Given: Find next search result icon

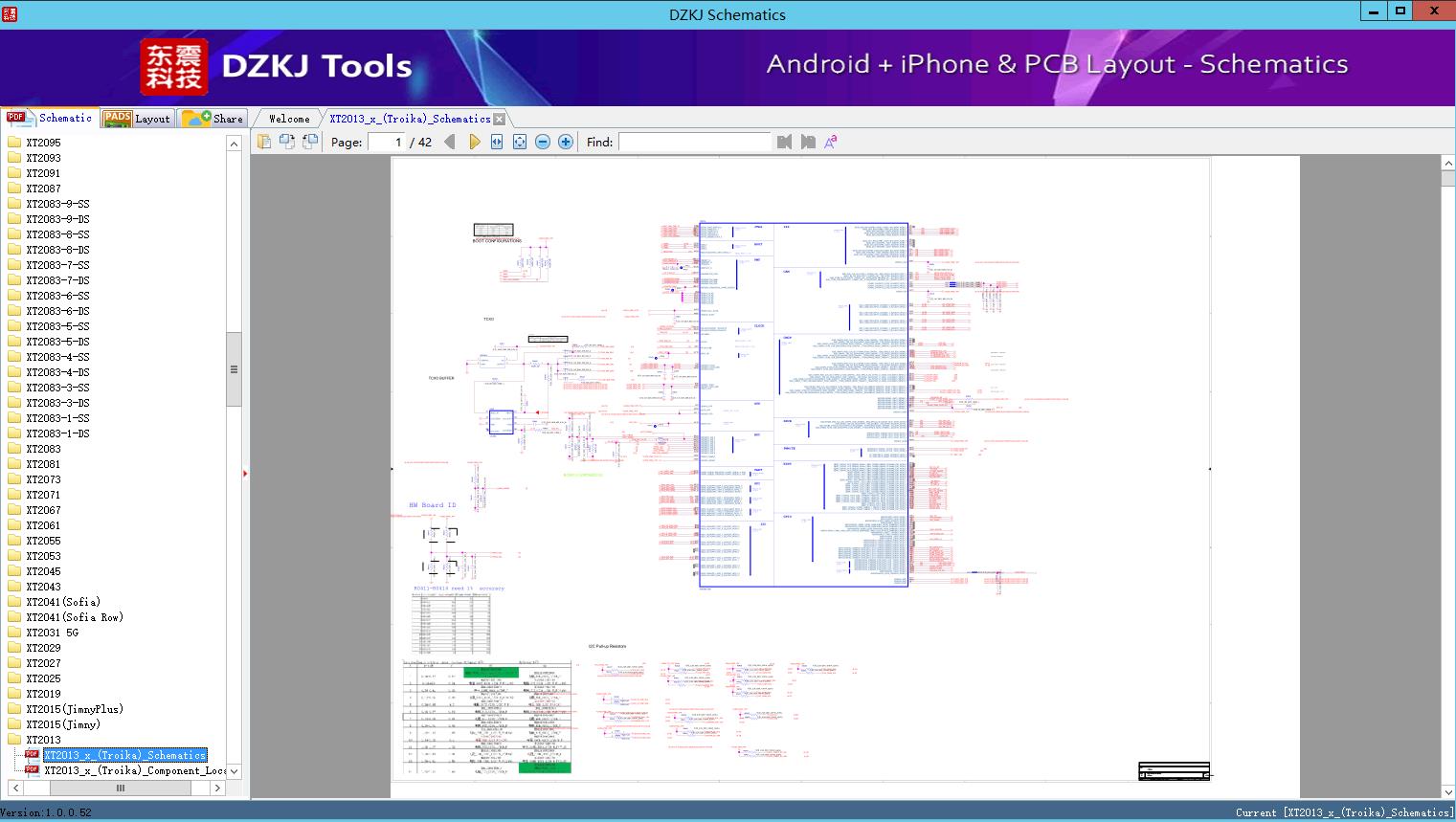Looking at the screenshot, I should coord(808,142).
